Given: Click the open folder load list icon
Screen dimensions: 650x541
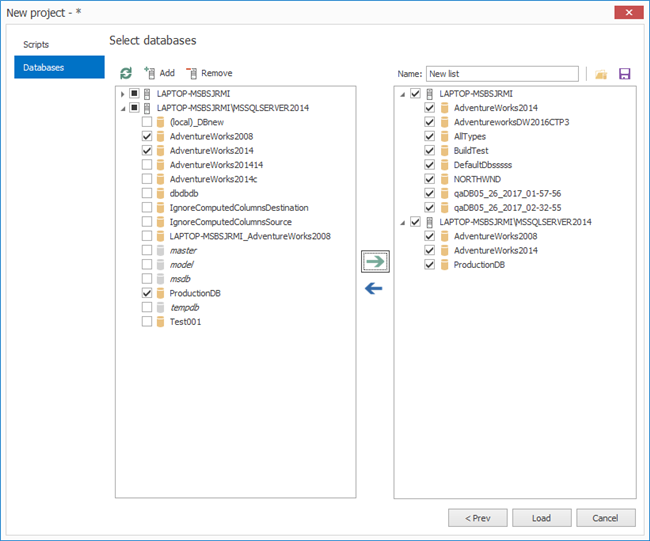Looking at the screenshot, I should 601,74.
